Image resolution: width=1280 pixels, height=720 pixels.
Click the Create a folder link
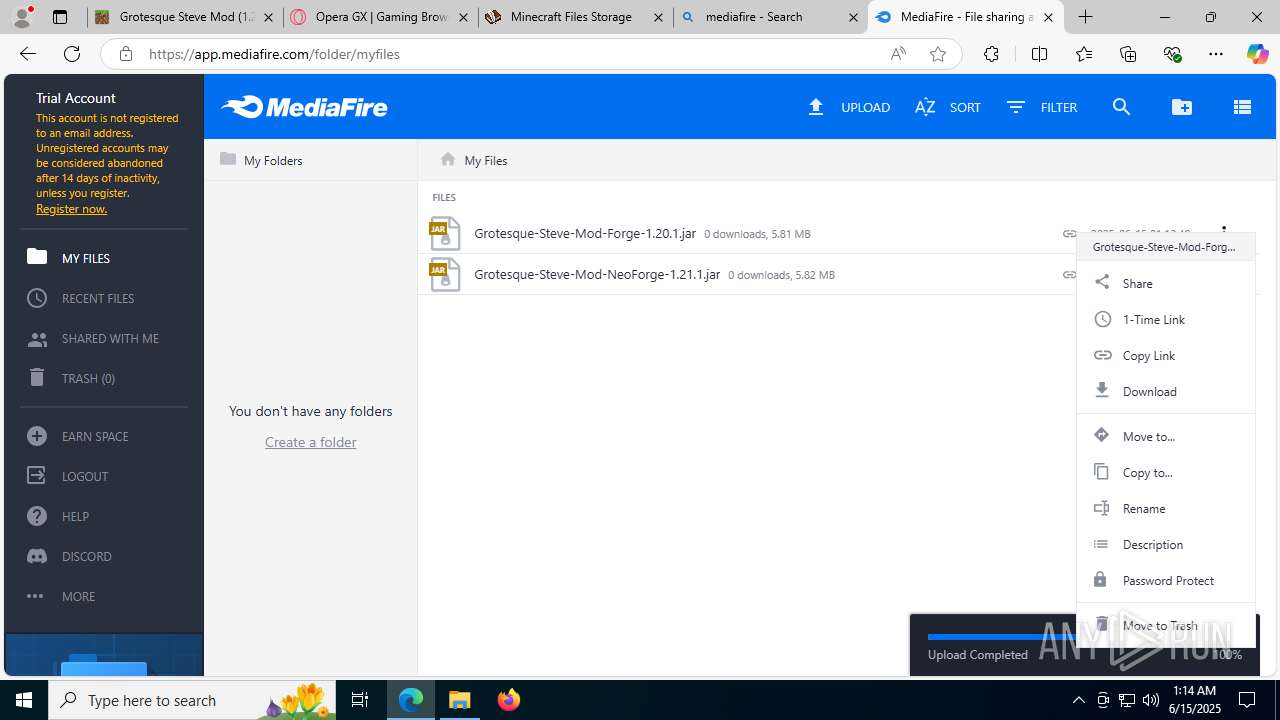click(x=310, y=442)
